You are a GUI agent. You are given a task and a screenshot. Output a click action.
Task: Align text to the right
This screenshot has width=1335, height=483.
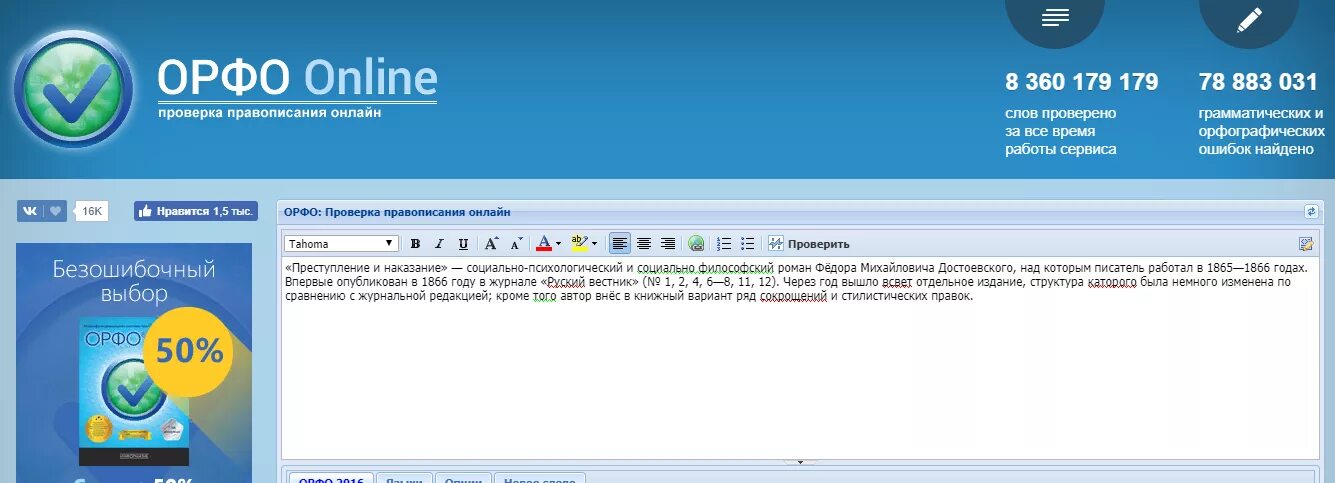(x=668, y=243)
